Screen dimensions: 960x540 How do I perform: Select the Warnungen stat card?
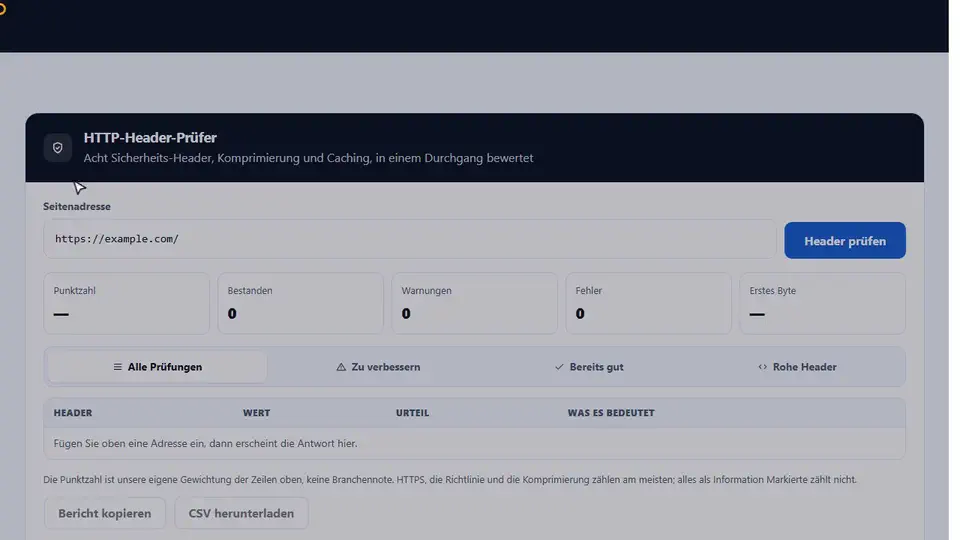[x=474, y=304]
